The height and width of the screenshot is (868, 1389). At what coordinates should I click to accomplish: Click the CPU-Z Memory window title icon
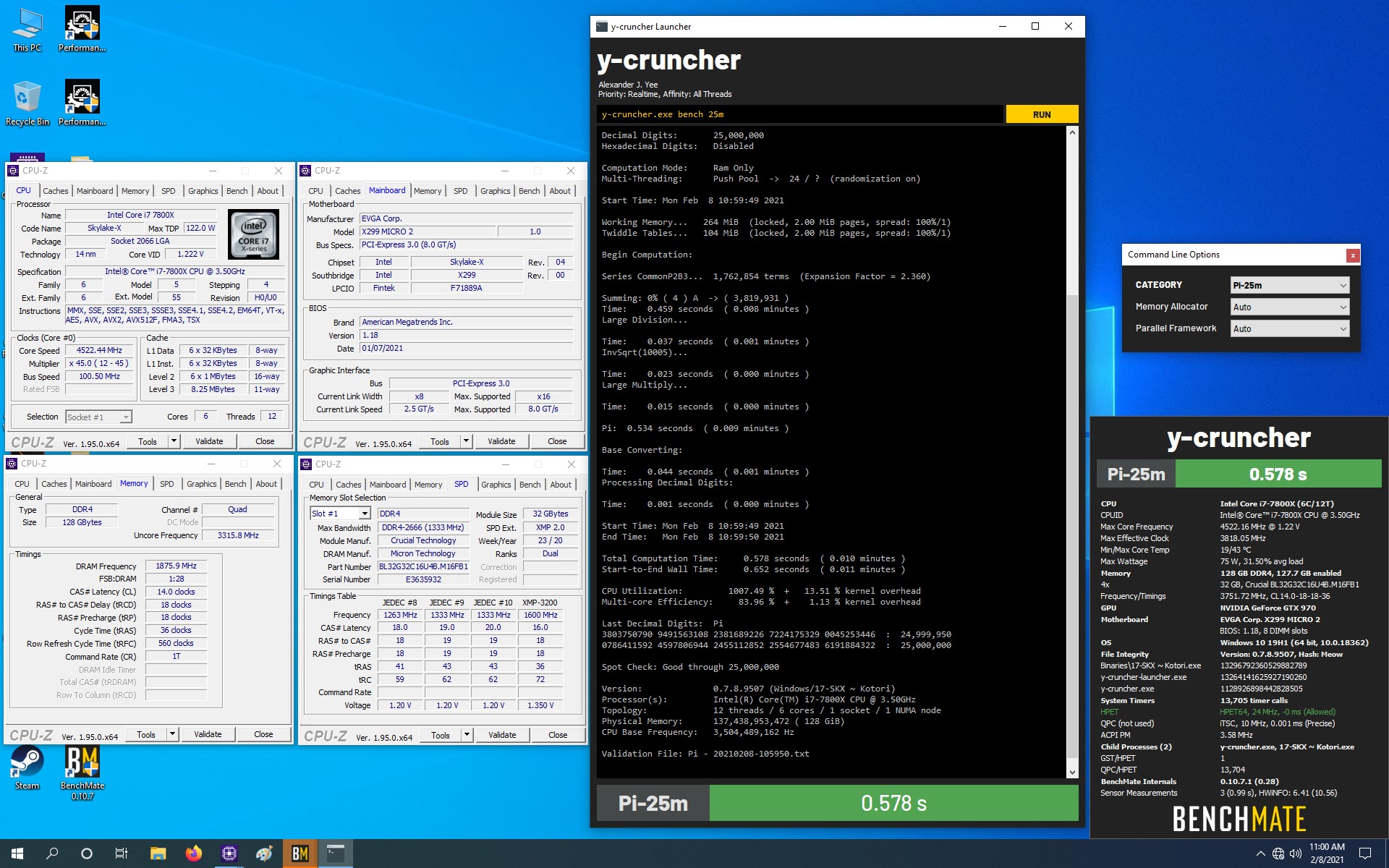tap(12, 464)
